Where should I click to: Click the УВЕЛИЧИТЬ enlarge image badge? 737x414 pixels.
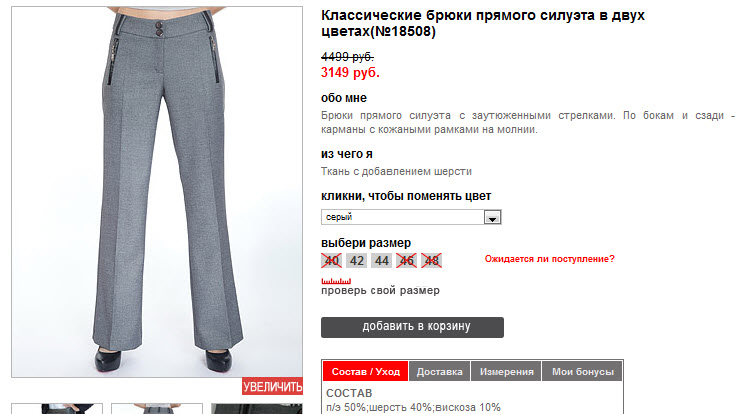(x=273, y=386)
